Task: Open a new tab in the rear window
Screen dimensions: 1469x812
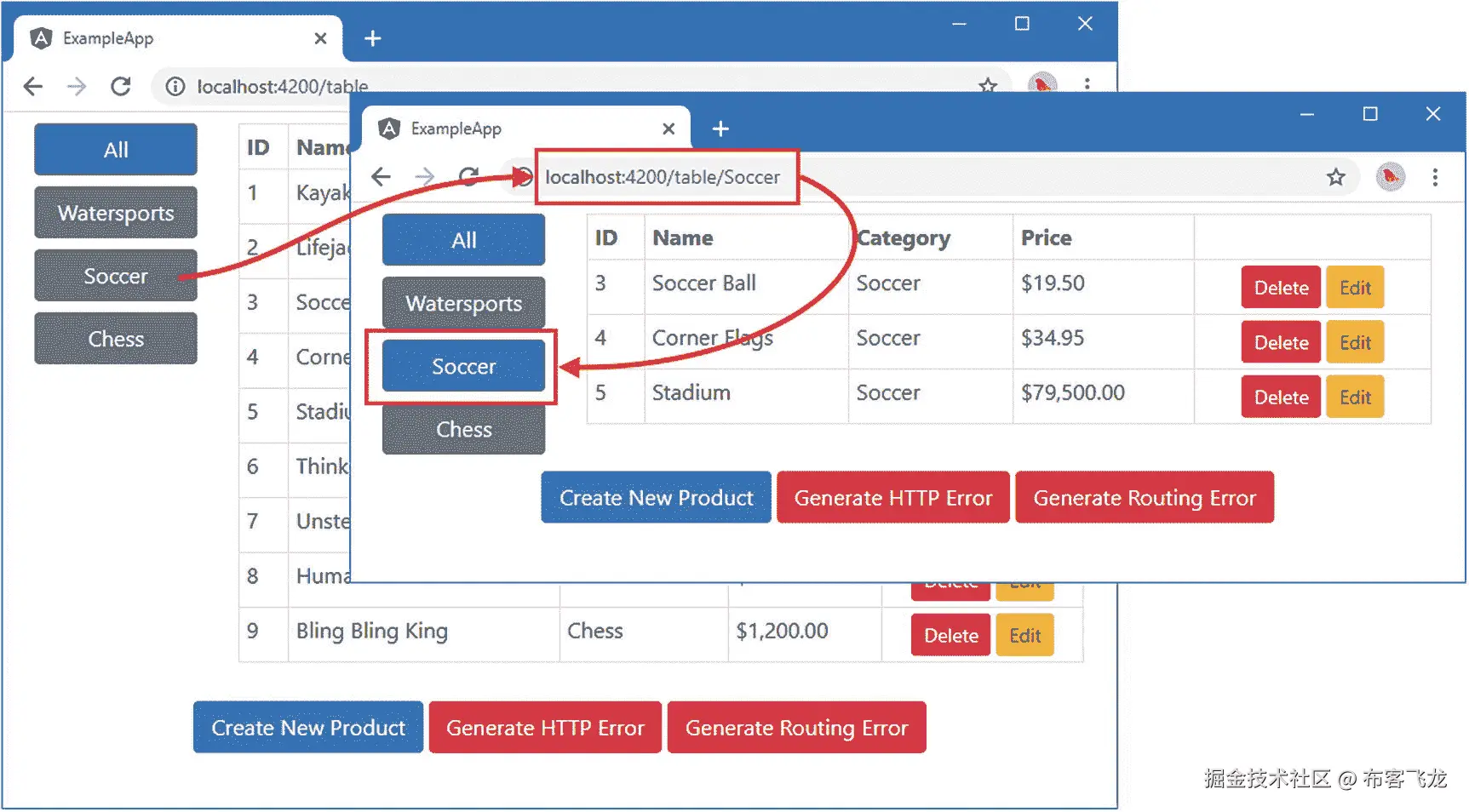Action: point(372,38)
